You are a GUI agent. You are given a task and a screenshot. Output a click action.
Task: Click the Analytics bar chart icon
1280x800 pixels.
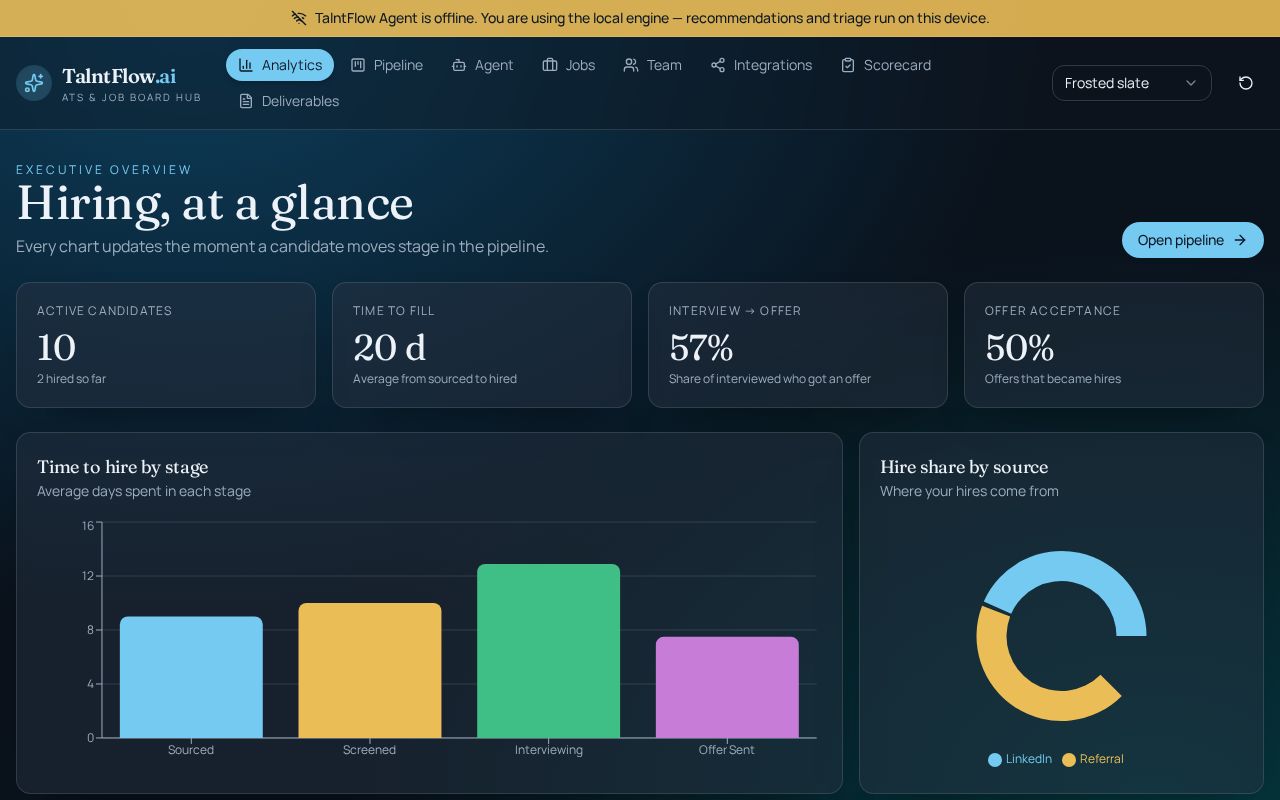246,65
